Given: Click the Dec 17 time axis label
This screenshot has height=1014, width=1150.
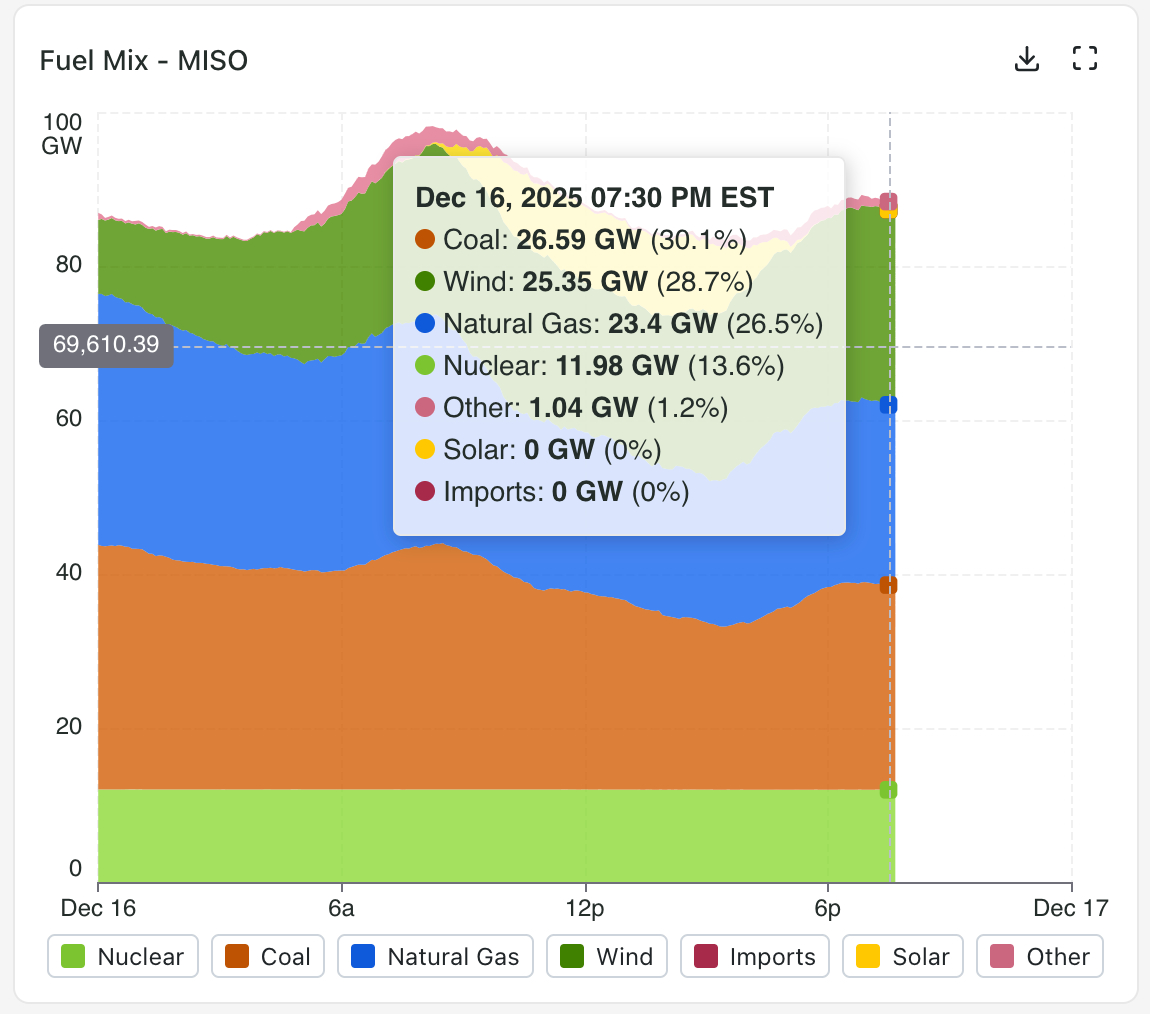Looking at the screenshot, I should coord(1071,908).
